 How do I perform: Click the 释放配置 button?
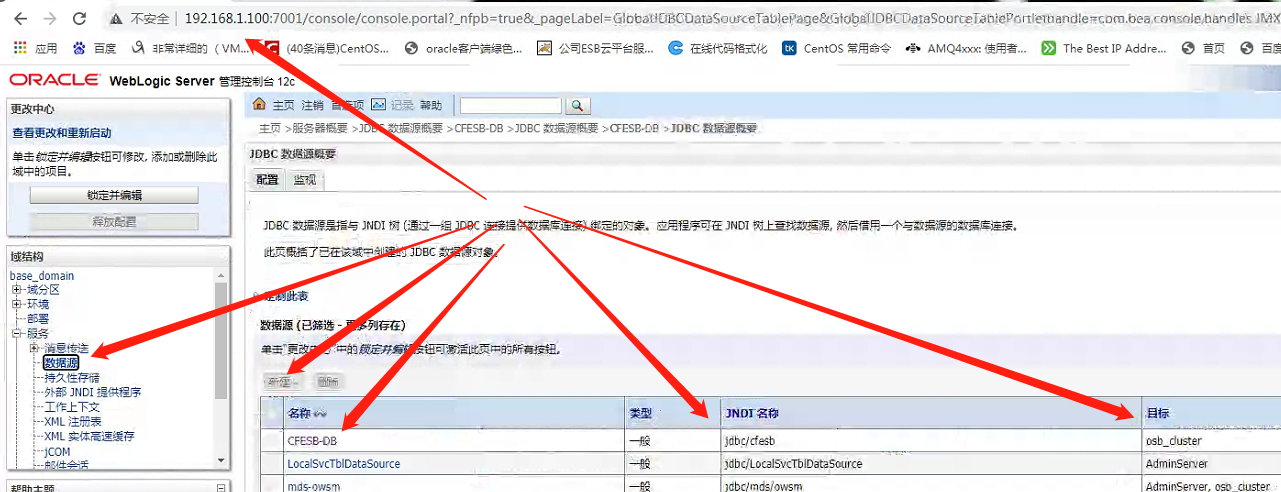(114, 222)
